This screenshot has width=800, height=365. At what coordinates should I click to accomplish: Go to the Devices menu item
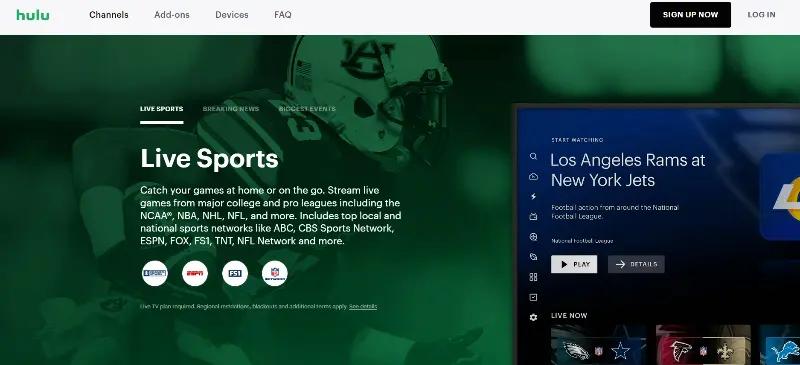point(232,15)
